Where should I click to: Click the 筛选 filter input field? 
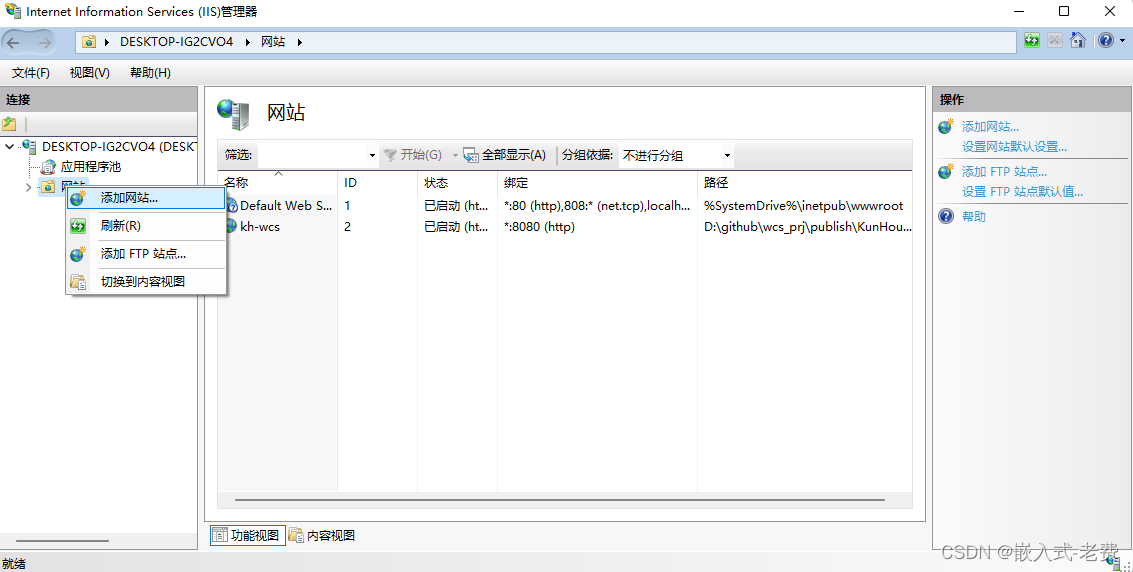click(x=313, y=155)
